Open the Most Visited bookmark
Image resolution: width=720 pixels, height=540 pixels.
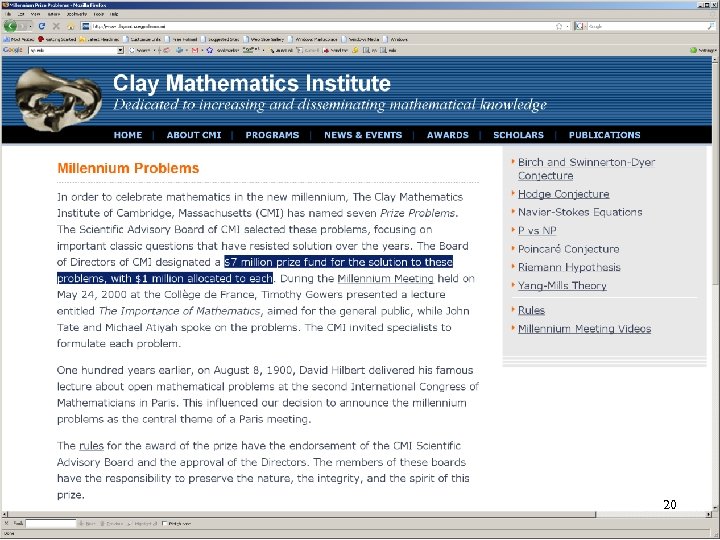tap(19, 39)
